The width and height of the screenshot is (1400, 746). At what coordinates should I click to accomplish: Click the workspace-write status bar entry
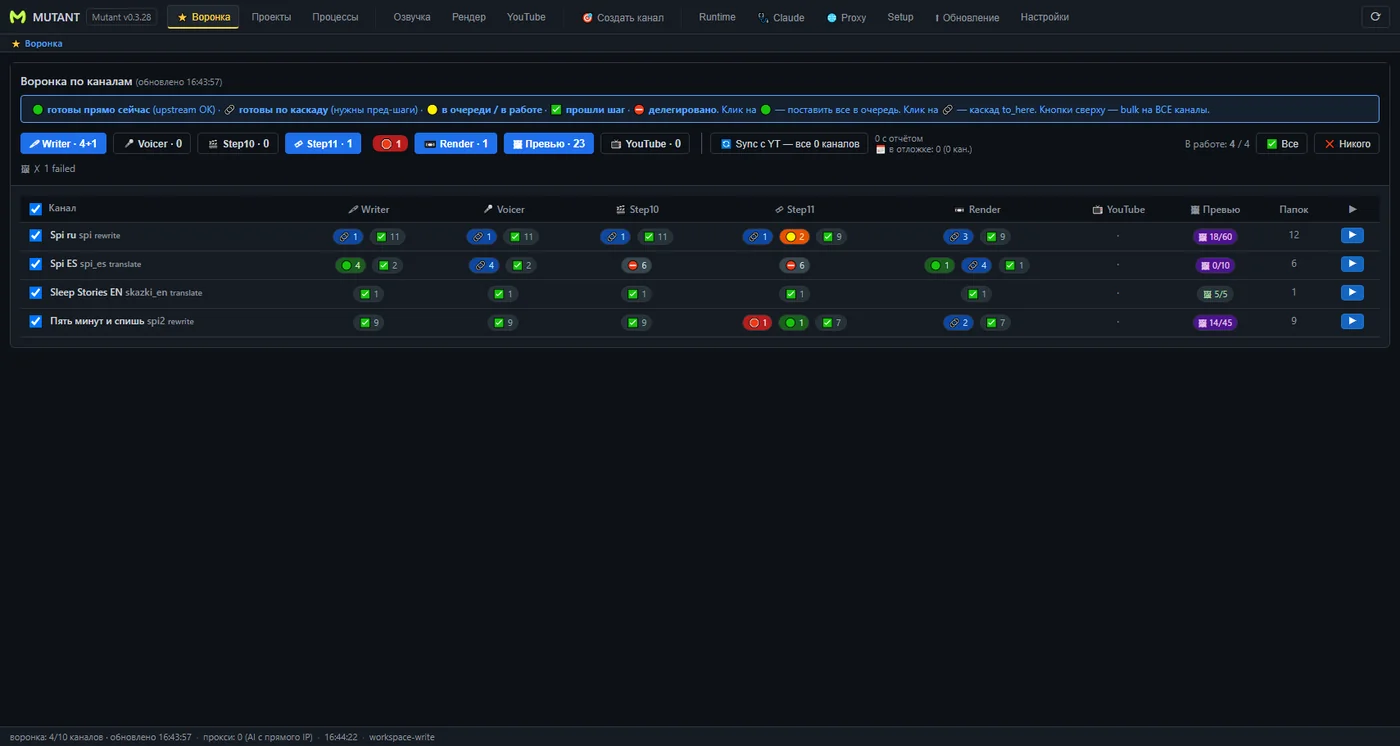402,737
